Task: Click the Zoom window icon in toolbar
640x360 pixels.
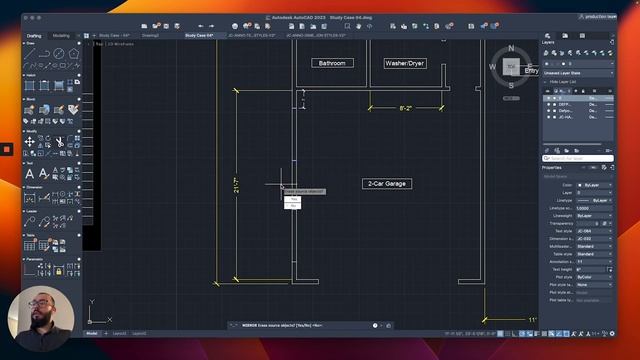Action: click(x=347, y=26)
